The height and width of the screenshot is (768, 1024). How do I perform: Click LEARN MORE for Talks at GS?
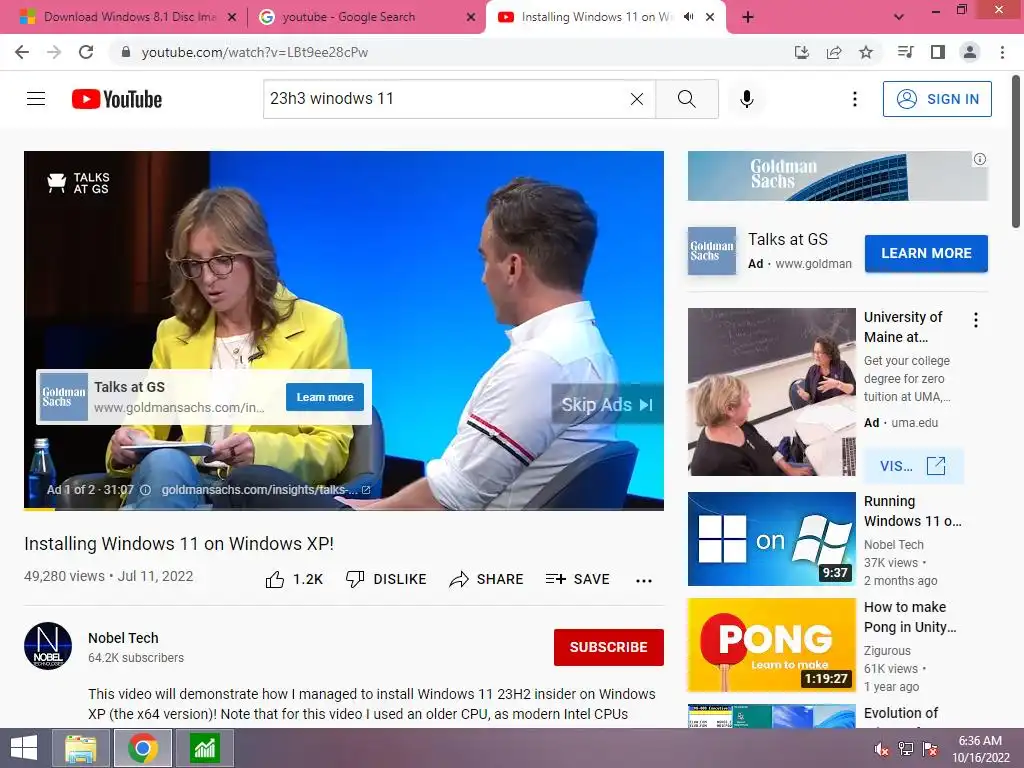926,253
